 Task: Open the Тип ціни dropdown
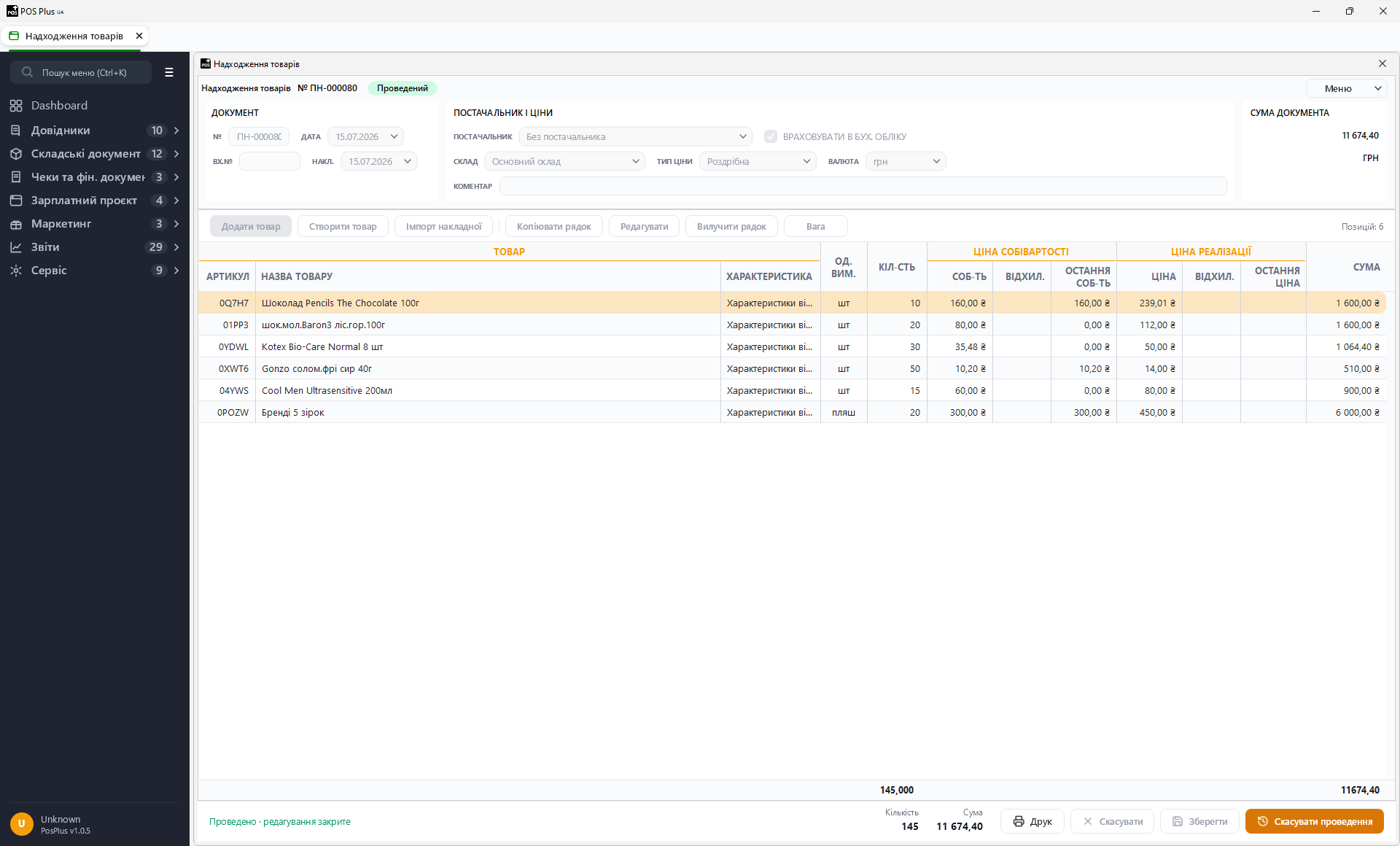pyautogui.click(x=758, y=161)
